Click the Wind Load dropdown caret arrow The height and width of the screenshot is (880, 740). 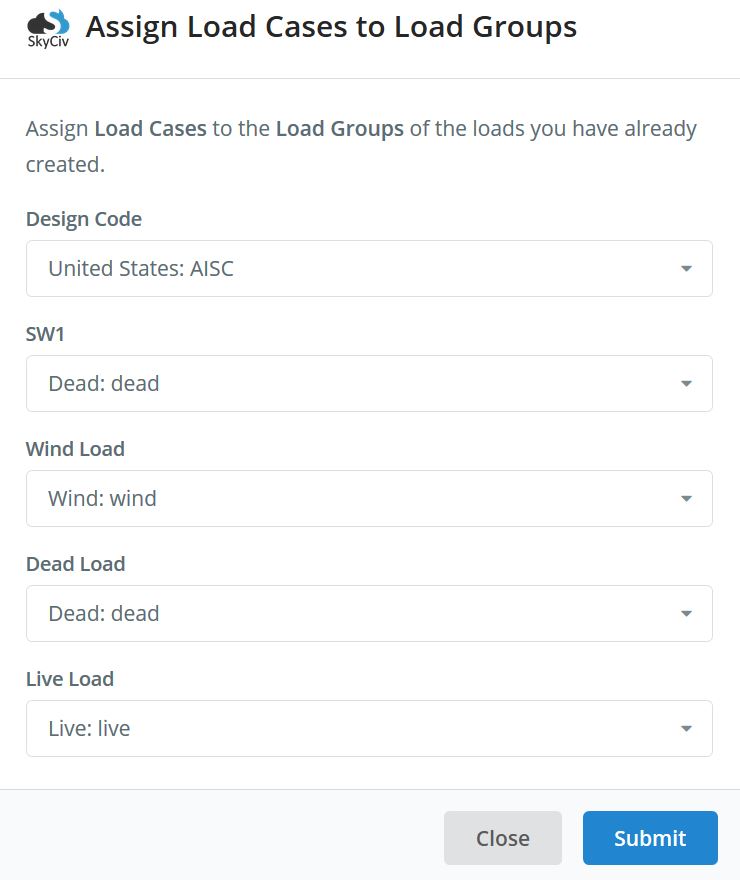pyautogui.click(x=686, y=499)
